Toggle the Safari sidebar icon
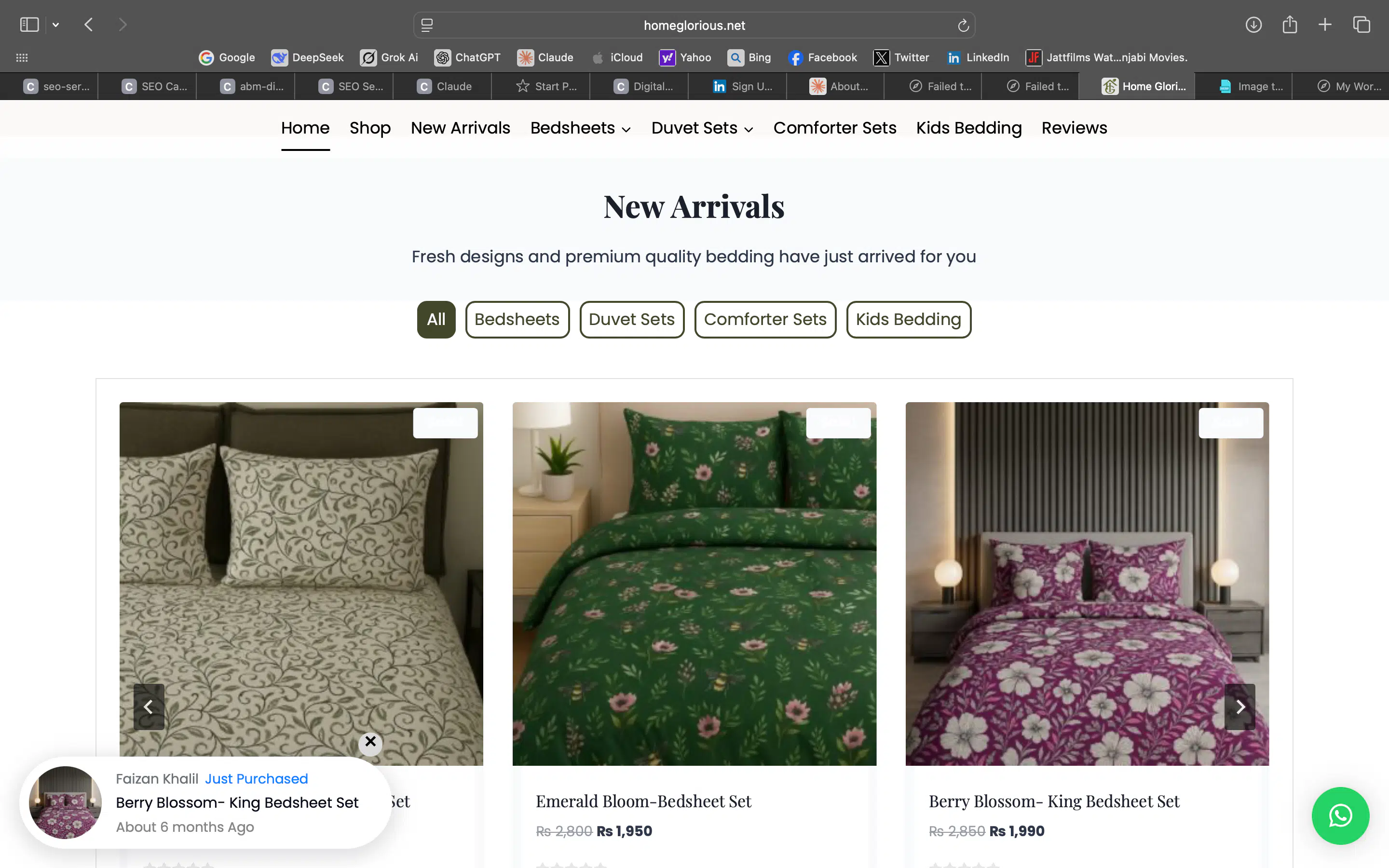1389x868 pixels. [x=29, y=25]
